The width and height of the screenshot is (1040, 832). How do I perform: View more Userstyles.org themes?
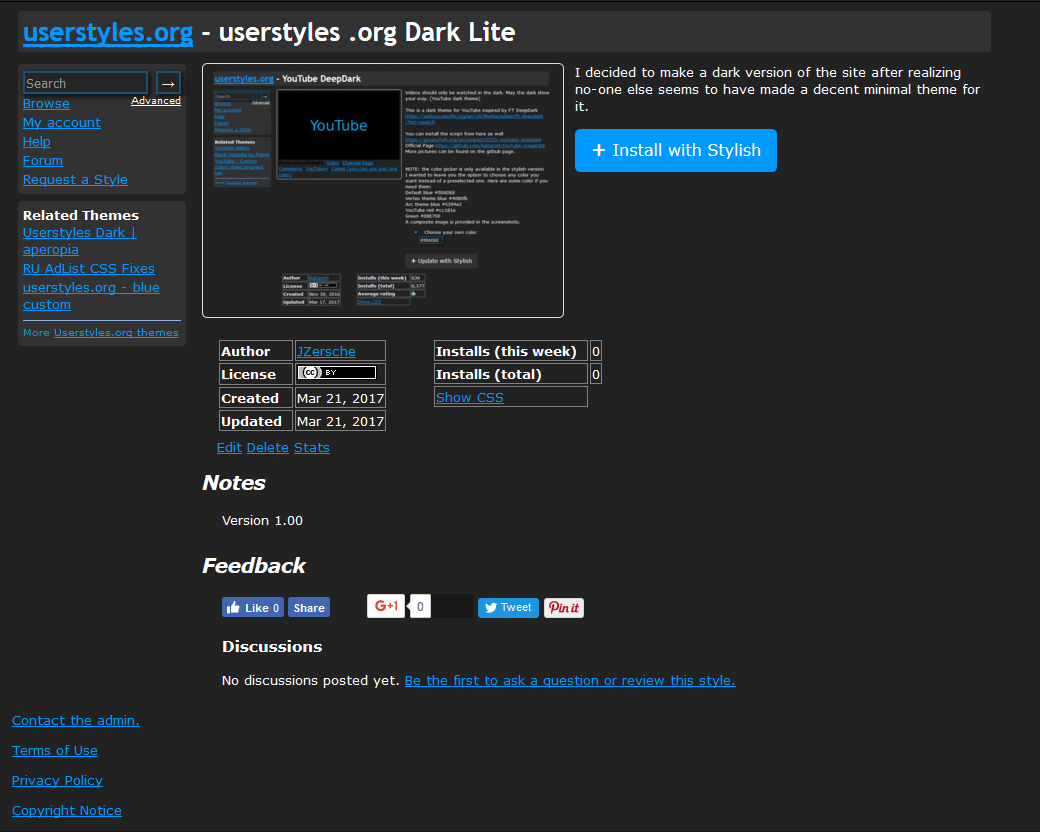tap(116, 332)
